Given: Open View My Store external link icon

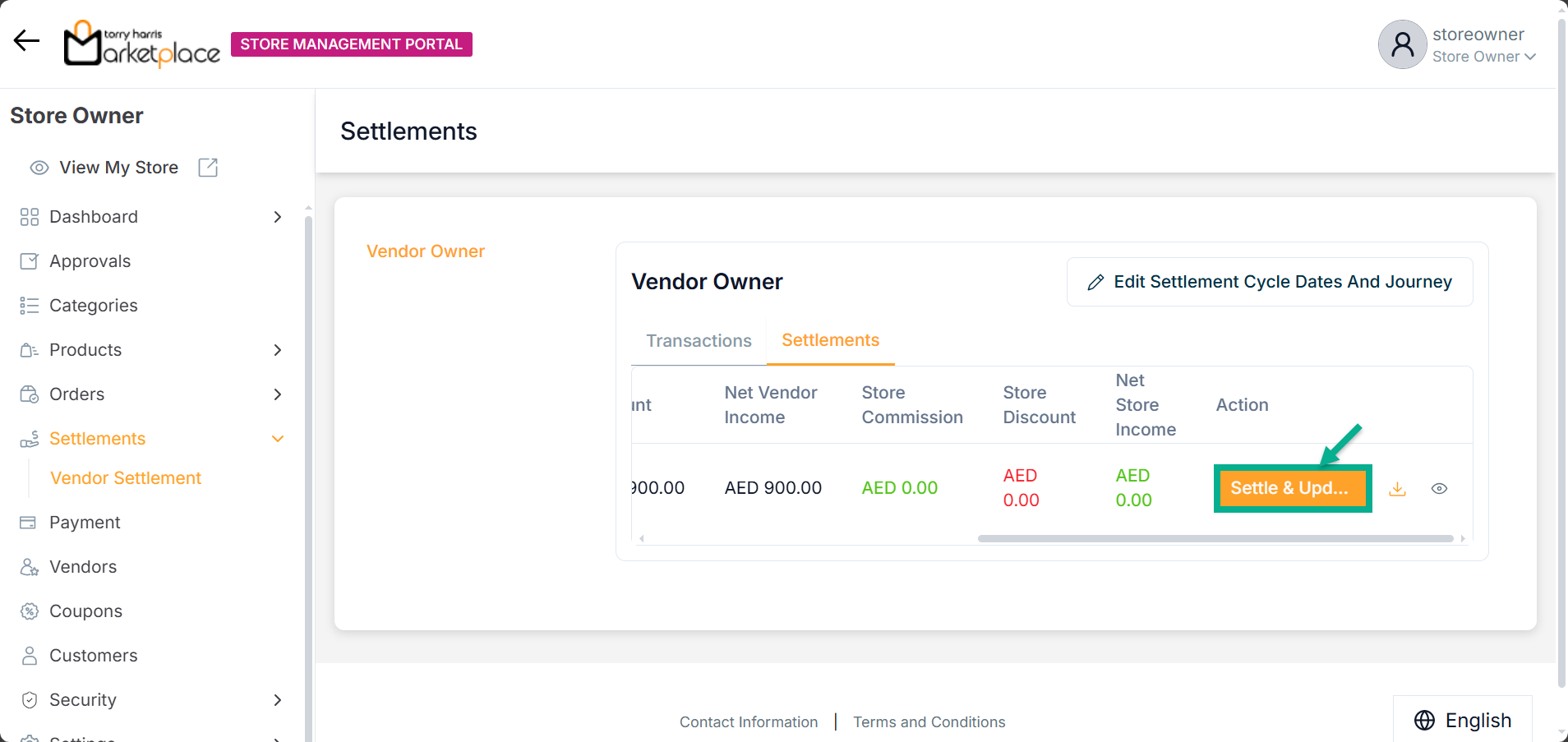Looking at the screenshot, I should [208, 168].
